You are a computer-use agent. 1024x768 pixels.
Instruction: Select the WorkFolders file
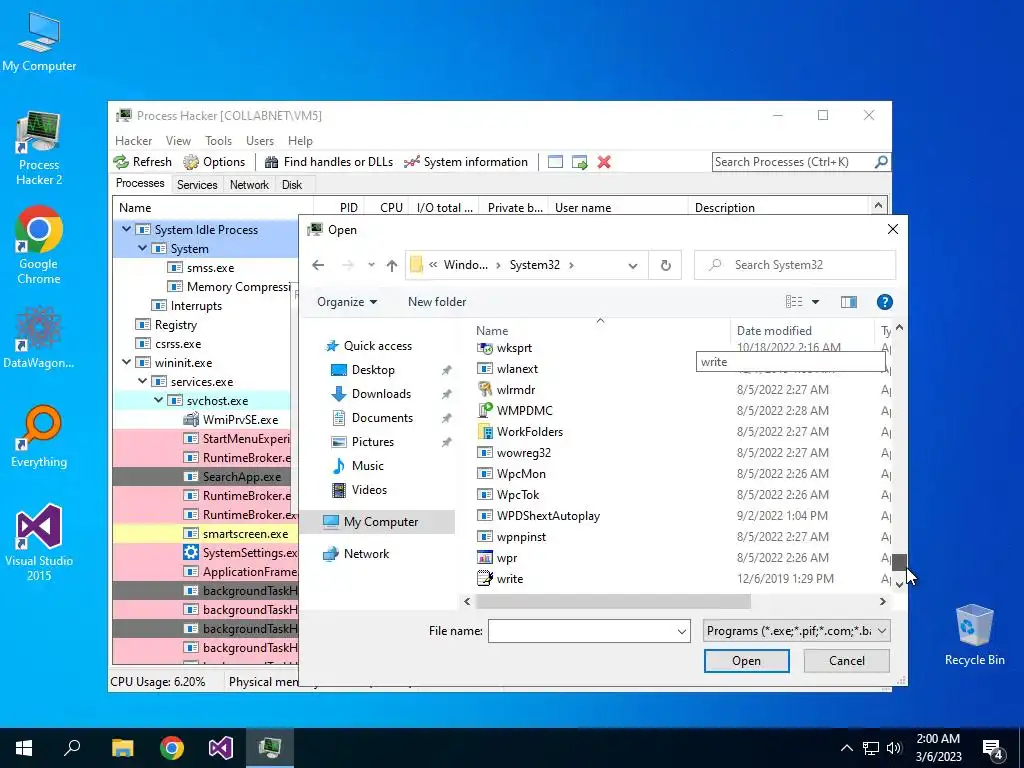520,432
